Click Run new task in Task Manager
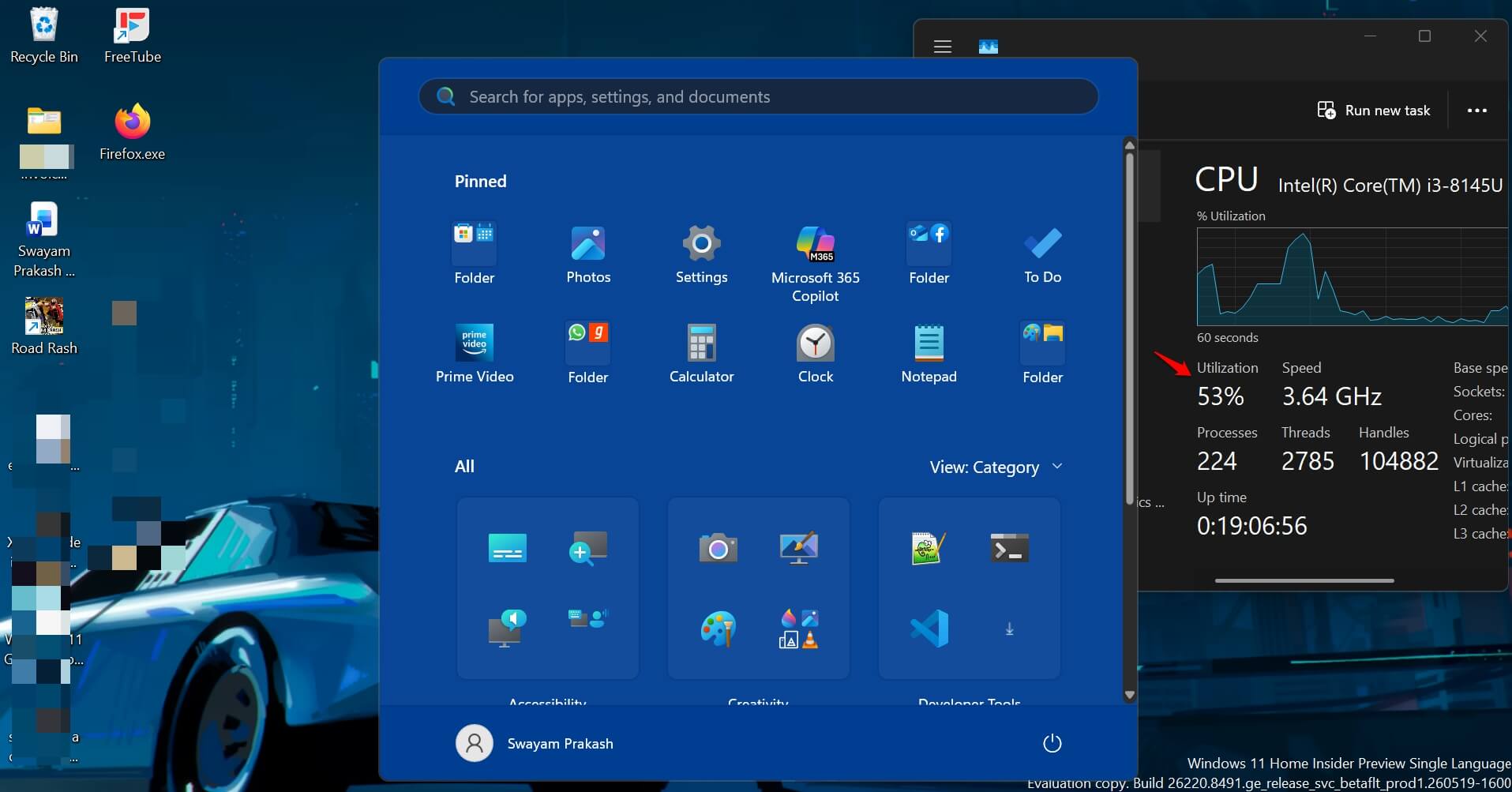 pos(1373,111)
